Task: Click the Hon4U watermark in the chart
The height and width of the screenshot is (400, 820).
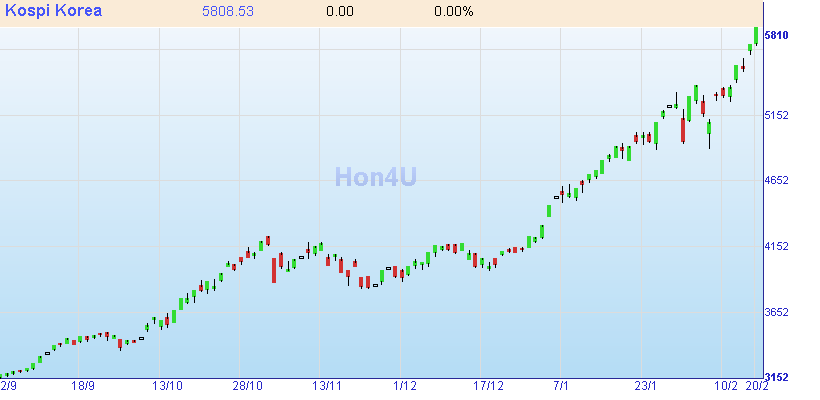Action: click(375, 177)
